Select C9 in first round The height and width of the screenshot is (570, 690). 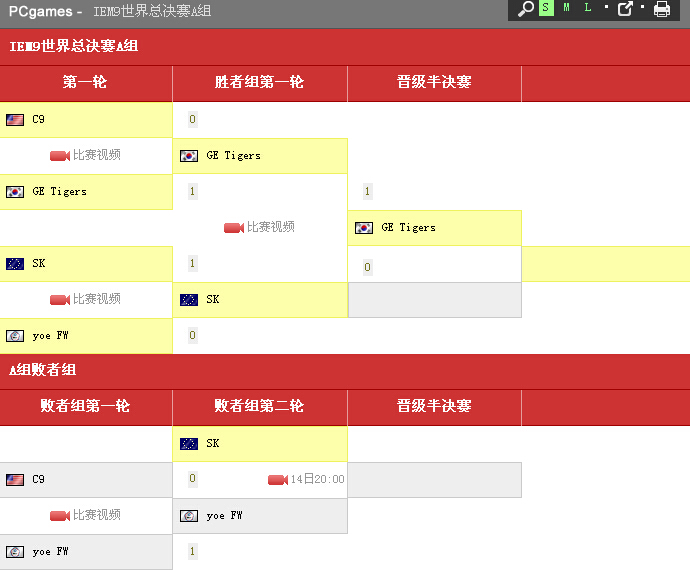[38, 119]
